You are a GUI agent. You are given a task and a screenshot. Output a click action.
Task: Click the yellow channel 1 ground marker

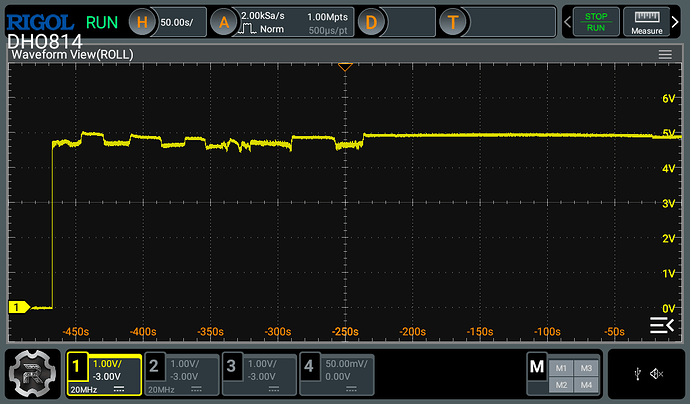(17, 307)
